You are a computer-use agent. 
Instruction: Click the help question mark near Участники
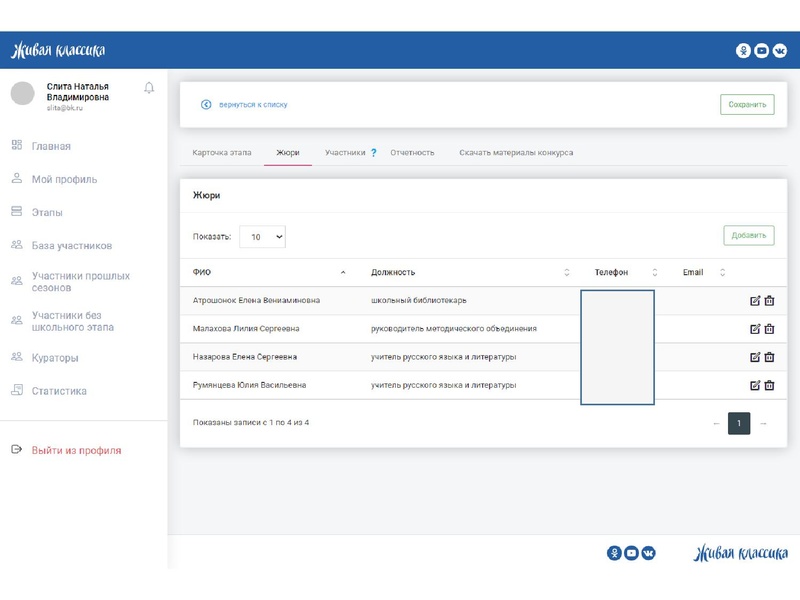[373, 153]
